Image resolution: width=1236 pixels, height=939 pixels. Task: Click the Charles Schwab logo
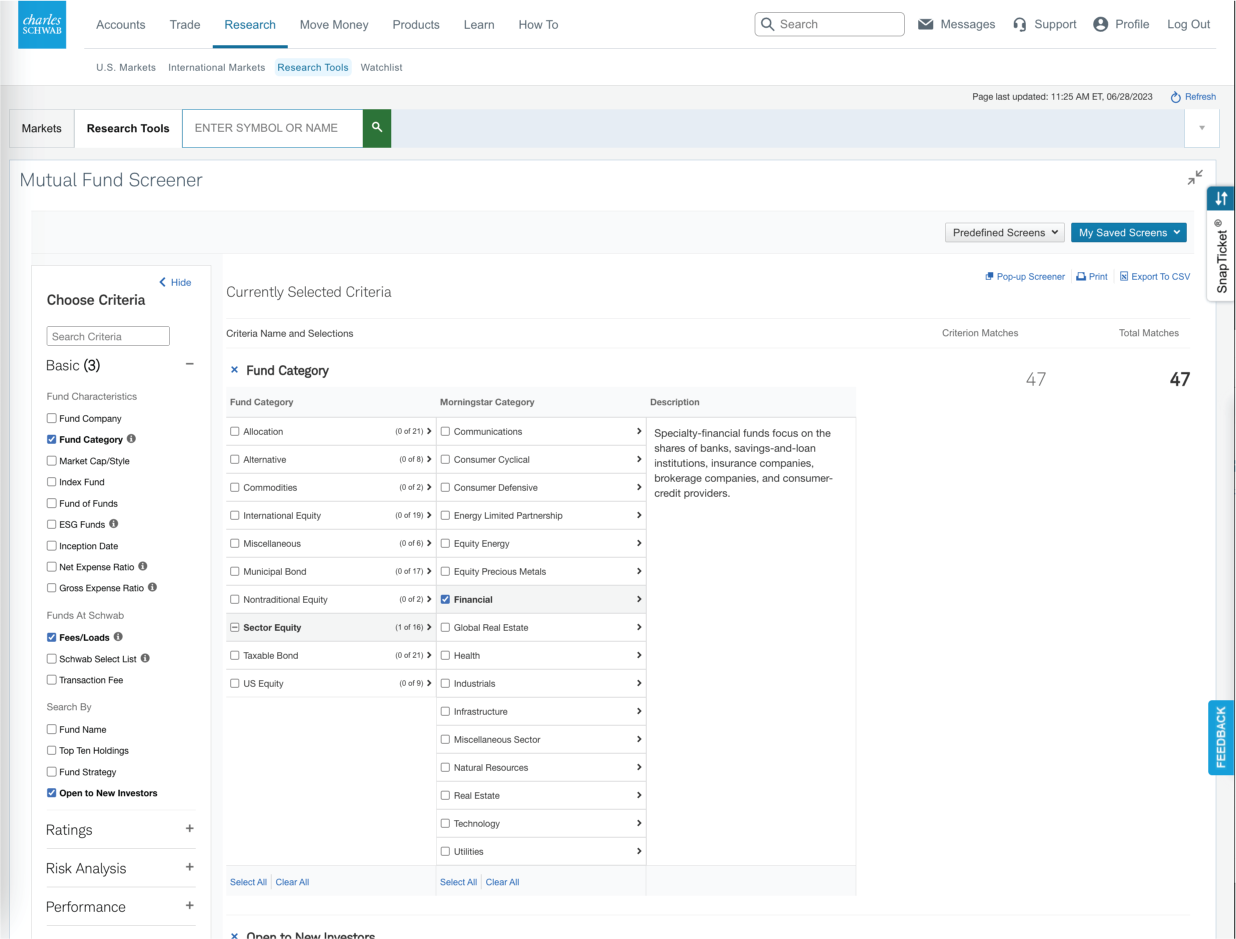(42, 25)
